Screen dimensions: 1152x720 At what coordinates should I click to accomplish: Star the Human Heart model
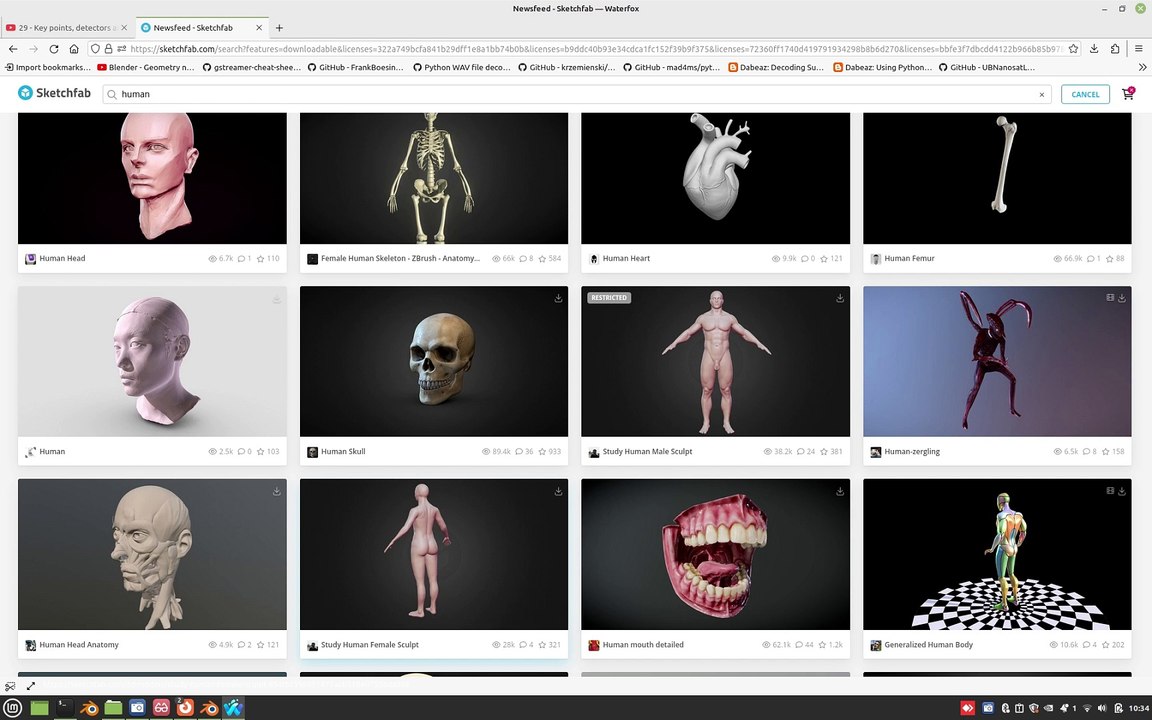point(824,259)
